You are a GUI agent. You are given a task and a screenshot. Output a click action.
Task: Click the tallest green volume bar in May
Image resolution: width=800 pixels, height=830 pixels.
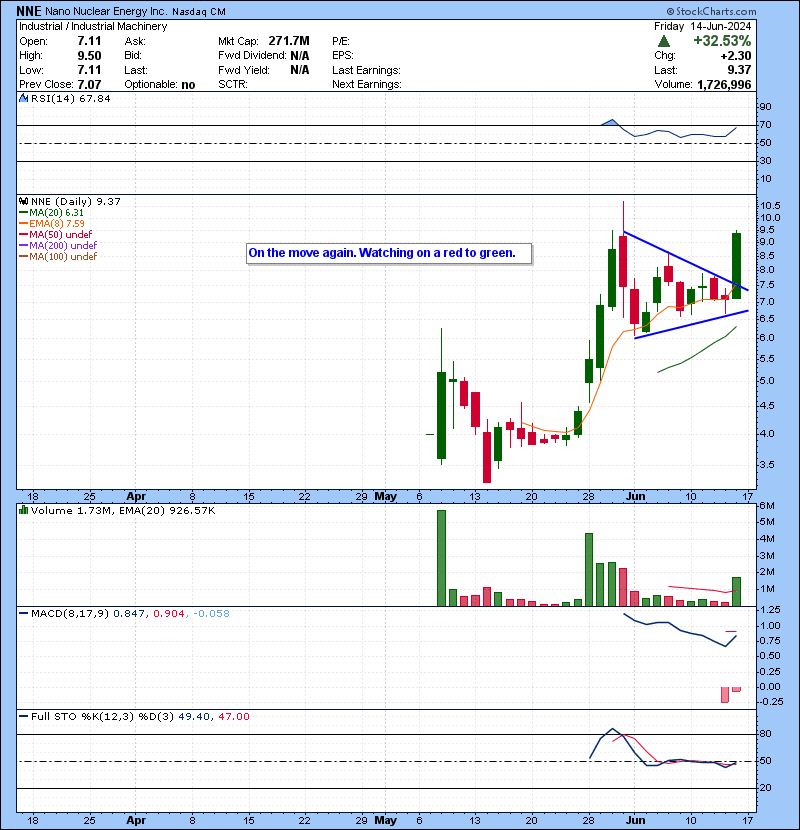(442, 558)
